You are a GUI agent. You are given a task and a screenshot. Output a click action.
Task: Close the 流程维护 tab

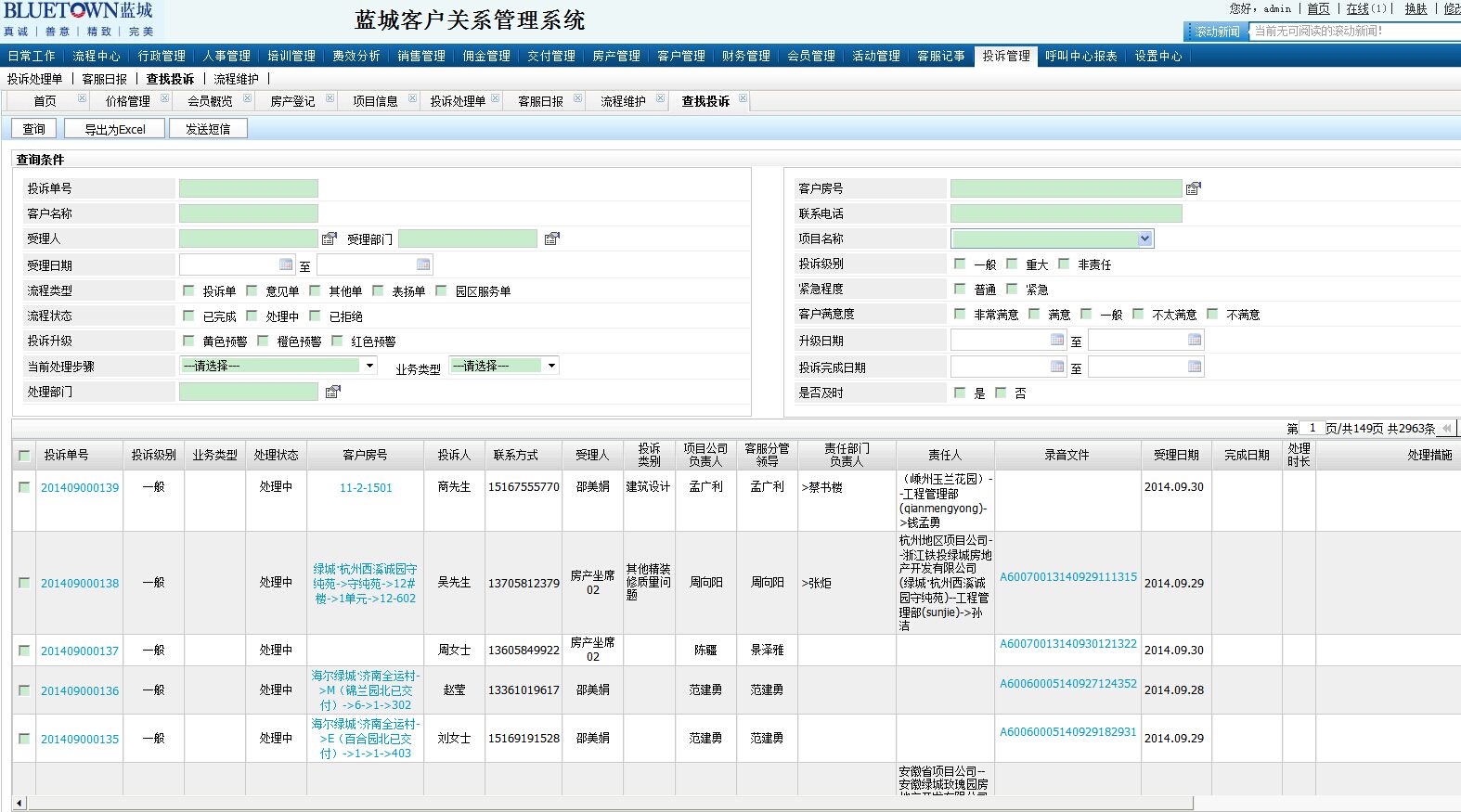(660, 97)
